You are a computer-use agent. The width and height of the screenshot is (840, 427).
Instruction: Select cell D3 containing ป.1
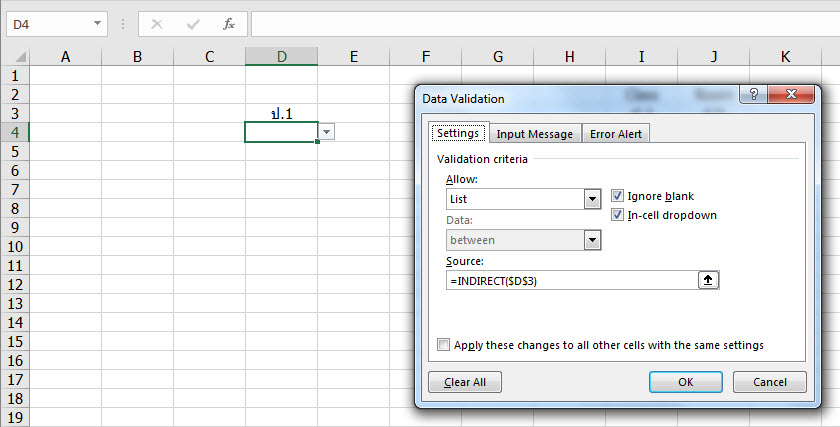pos(281,113)
